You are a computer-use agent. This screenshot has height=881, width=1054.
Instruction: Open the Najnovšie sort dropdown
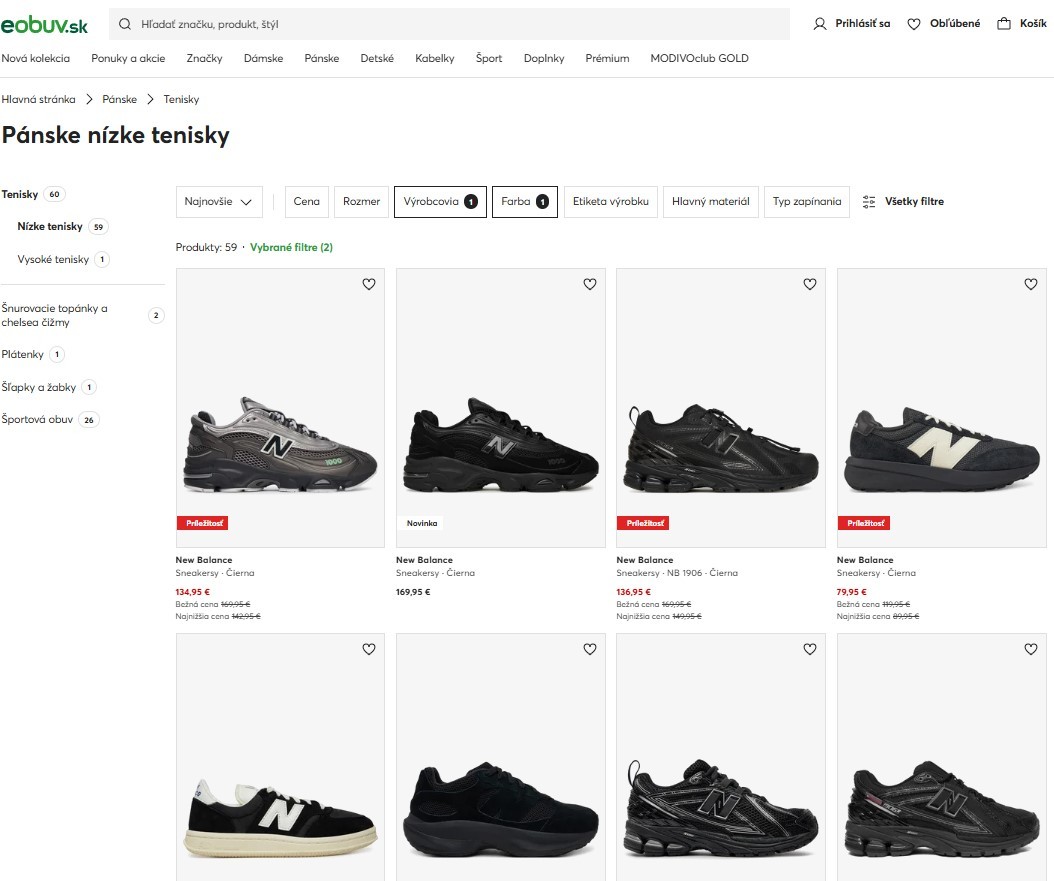219,202
